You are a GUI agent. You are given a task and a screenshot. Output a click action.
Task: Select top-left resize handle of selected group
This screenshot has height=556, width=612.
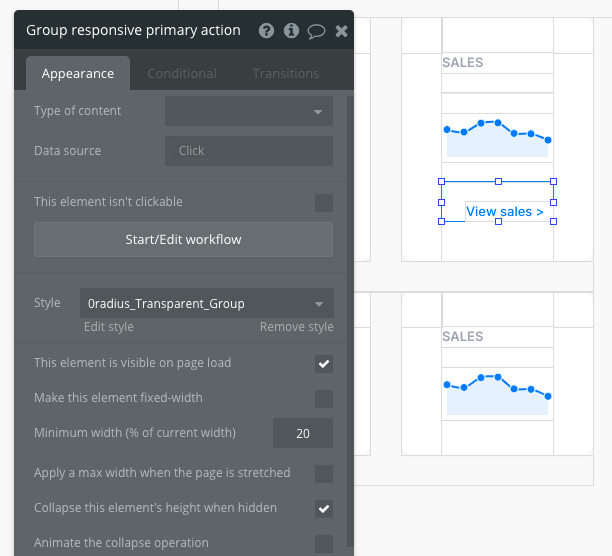point(441,181)
